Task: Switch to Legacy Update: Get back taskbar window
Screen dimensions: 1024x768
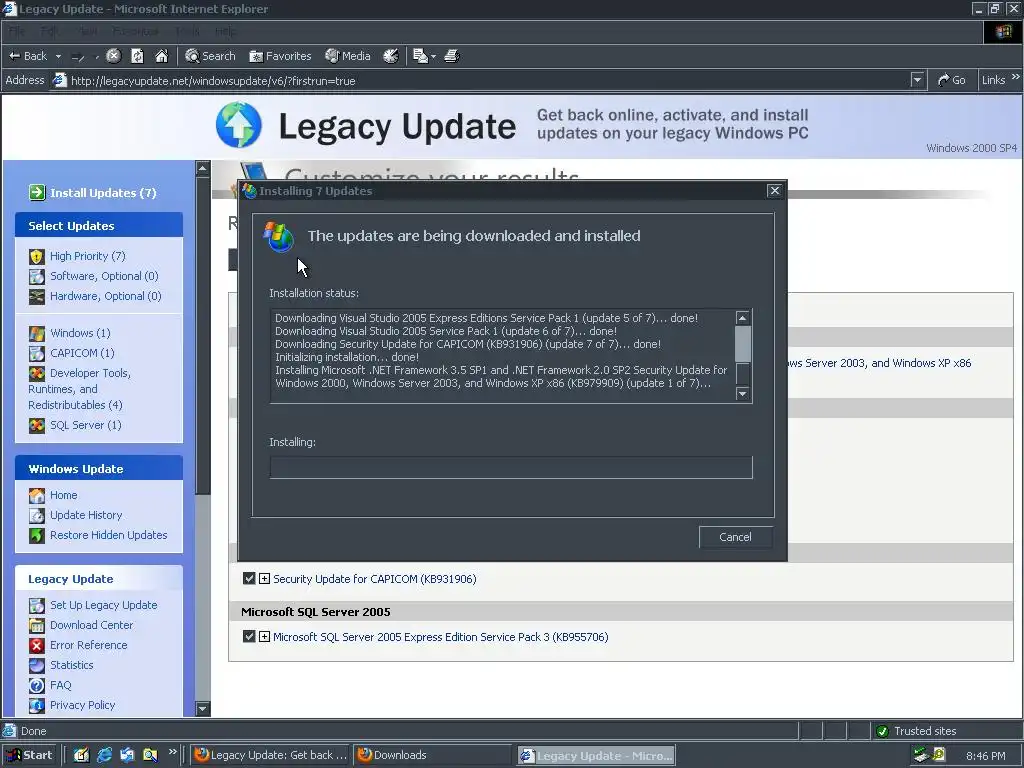Action: 271,755
